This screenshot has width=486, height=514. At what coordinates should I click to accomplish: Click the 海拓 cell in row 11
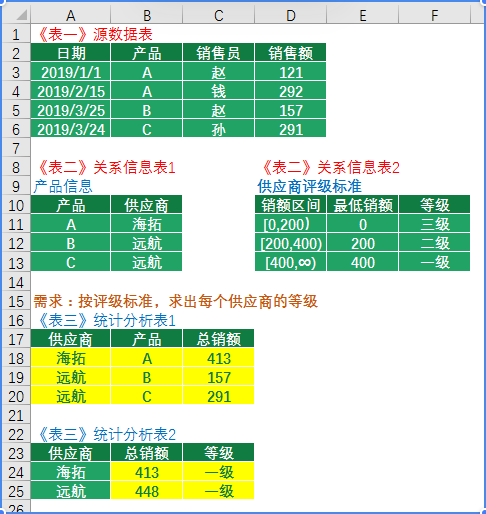pos(146,224)
